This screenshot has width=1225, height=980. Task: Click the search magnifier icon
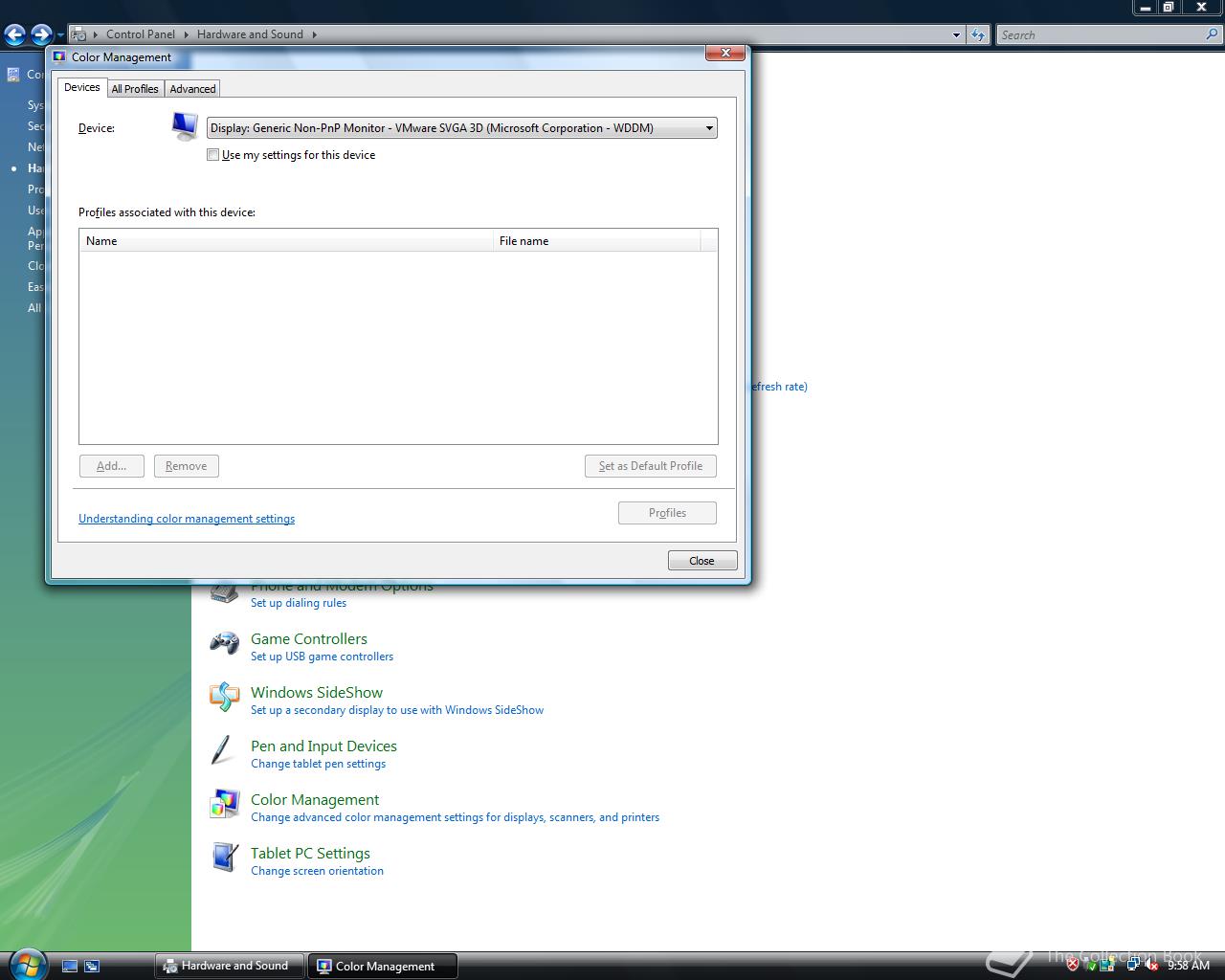(1214, 34)
